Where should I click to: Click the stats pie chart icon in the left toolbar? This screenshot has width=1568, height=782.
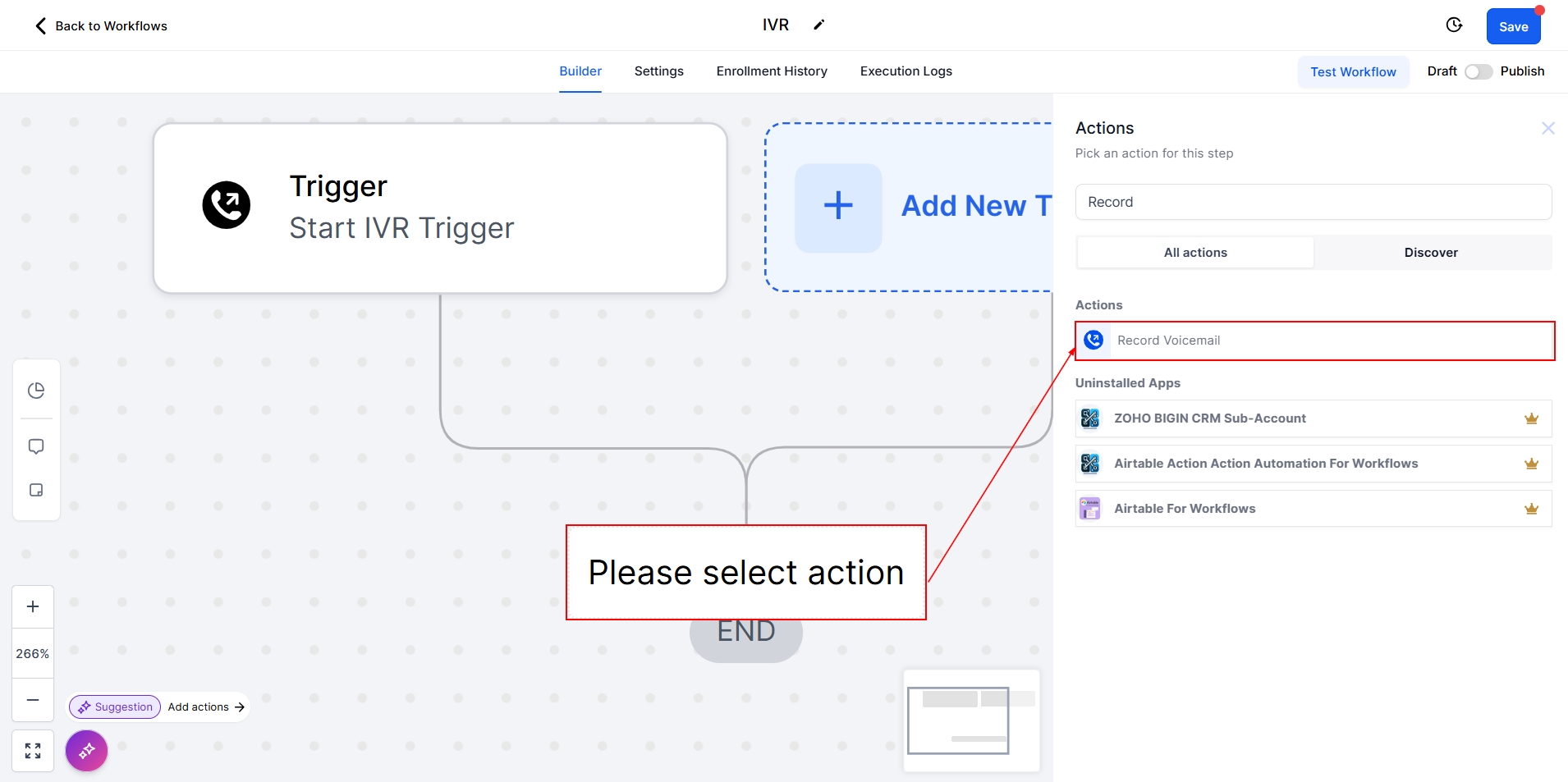tap(36, 391)
